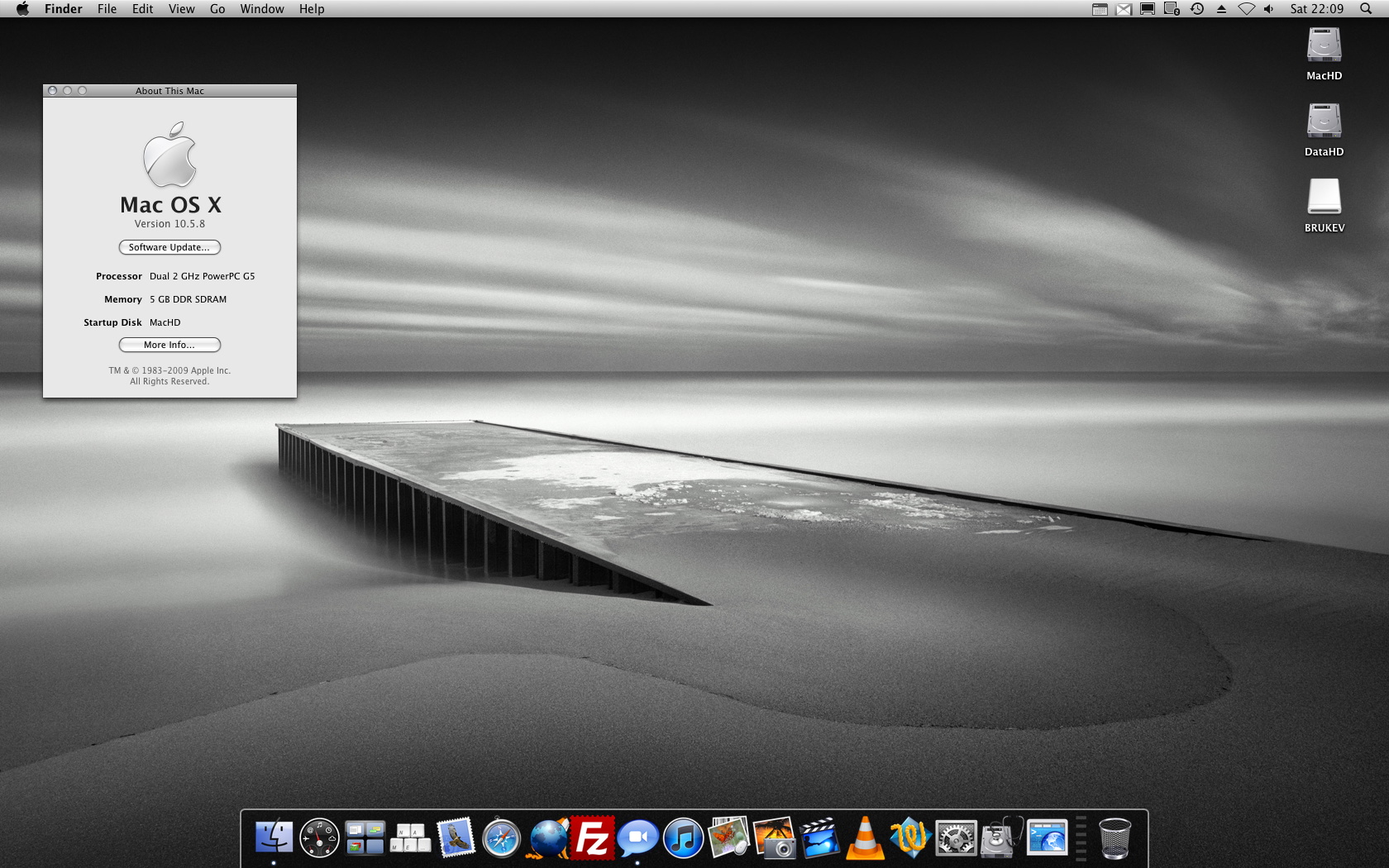
Task: Launch VLC media player from Dock
Action: tap(865, 838)
